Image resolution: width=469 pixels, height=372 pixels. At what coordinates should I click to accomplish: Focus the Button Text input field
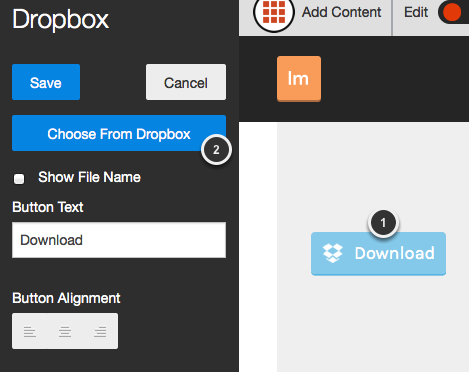[x=119, y=240]
